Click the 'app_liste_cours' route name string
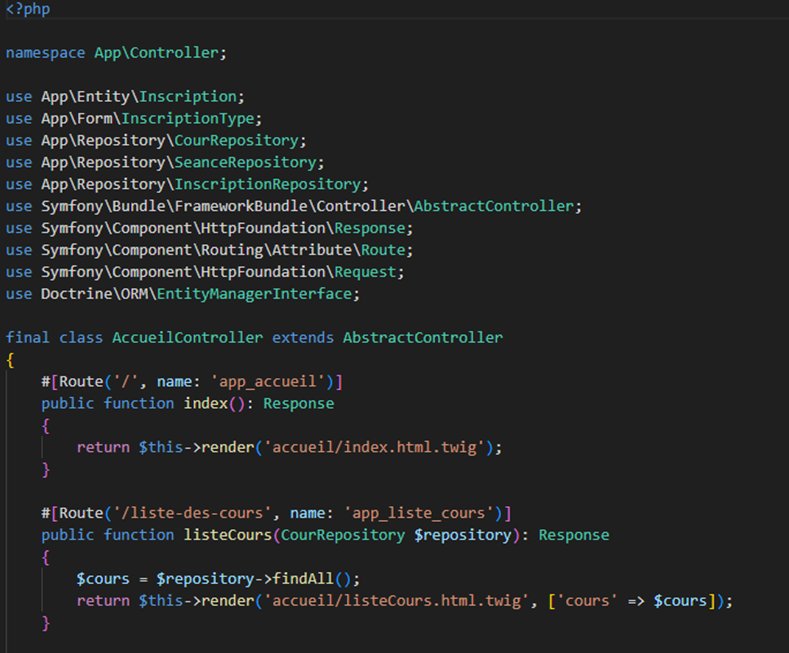The image size is (789, 653). tap(419, 513)
